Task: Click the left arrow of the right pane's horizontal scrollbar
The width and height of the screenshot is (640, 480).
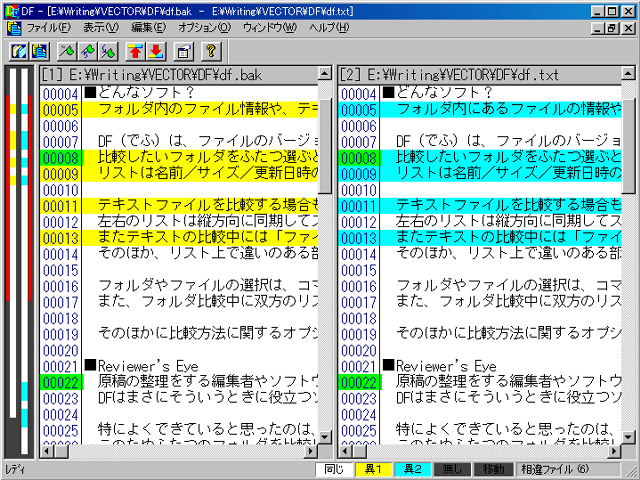Action: pyautogui.click(x=345, y=451)
